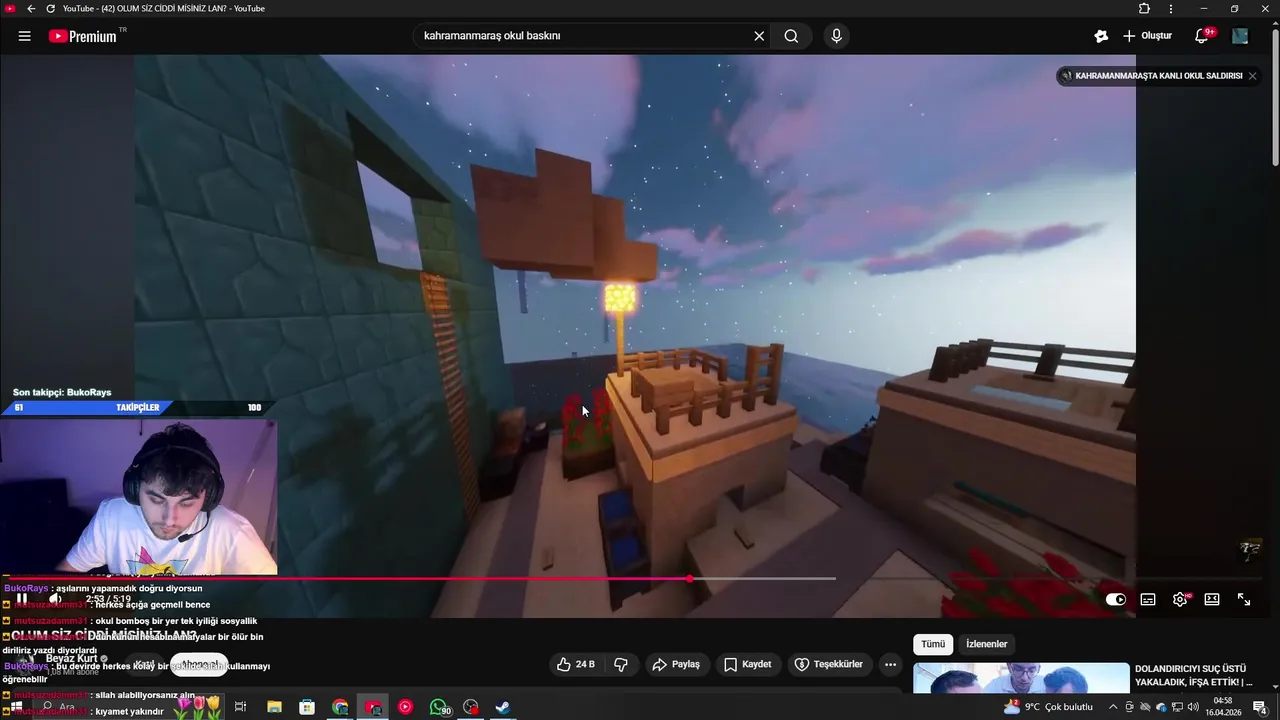The height and width of the screenshot is (720, 1280).
Task: Open Windows notification center
Action: click(x=1260, y=707)
